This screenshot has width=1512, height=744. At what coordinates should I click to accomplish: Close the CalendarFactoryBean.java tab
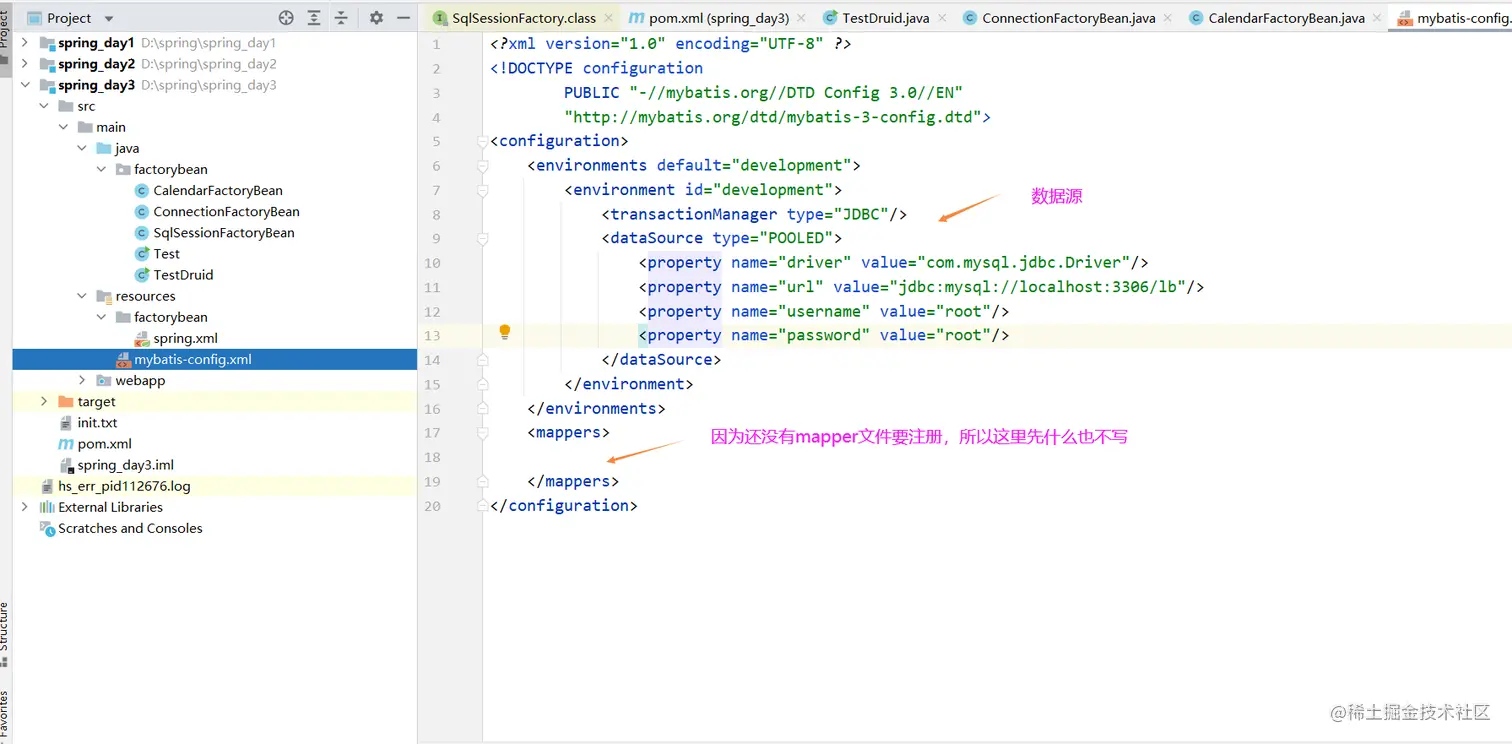coord(1378,18)
